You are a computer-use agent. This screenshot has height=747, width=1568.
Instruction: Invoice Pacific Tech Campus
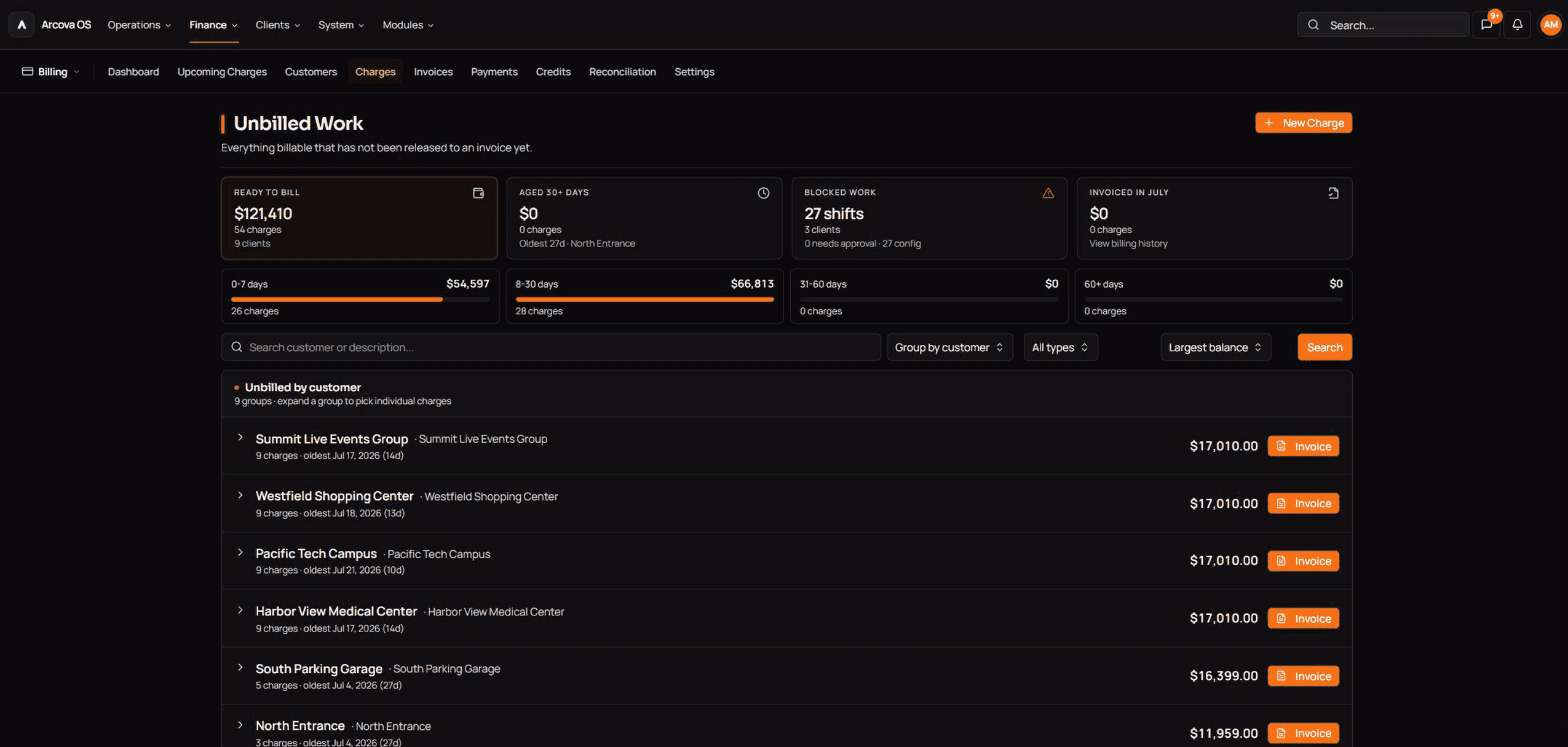click(1303, 561)
